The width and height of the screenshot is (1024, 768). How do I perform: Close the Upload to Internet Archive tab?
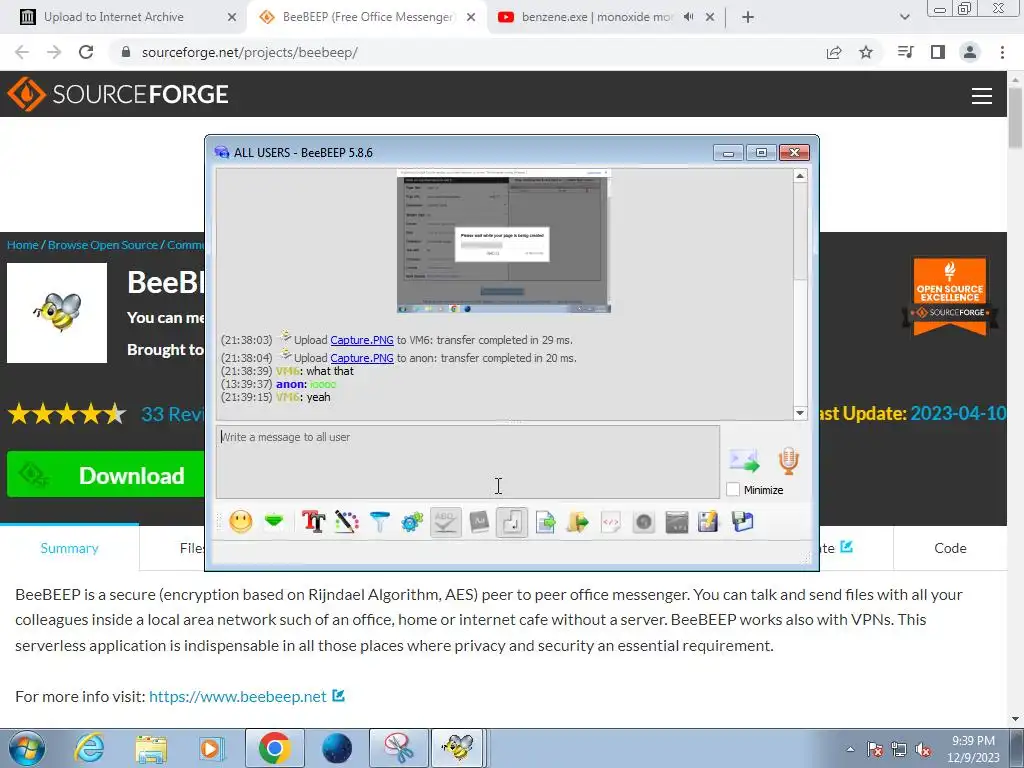click(232, 18)
